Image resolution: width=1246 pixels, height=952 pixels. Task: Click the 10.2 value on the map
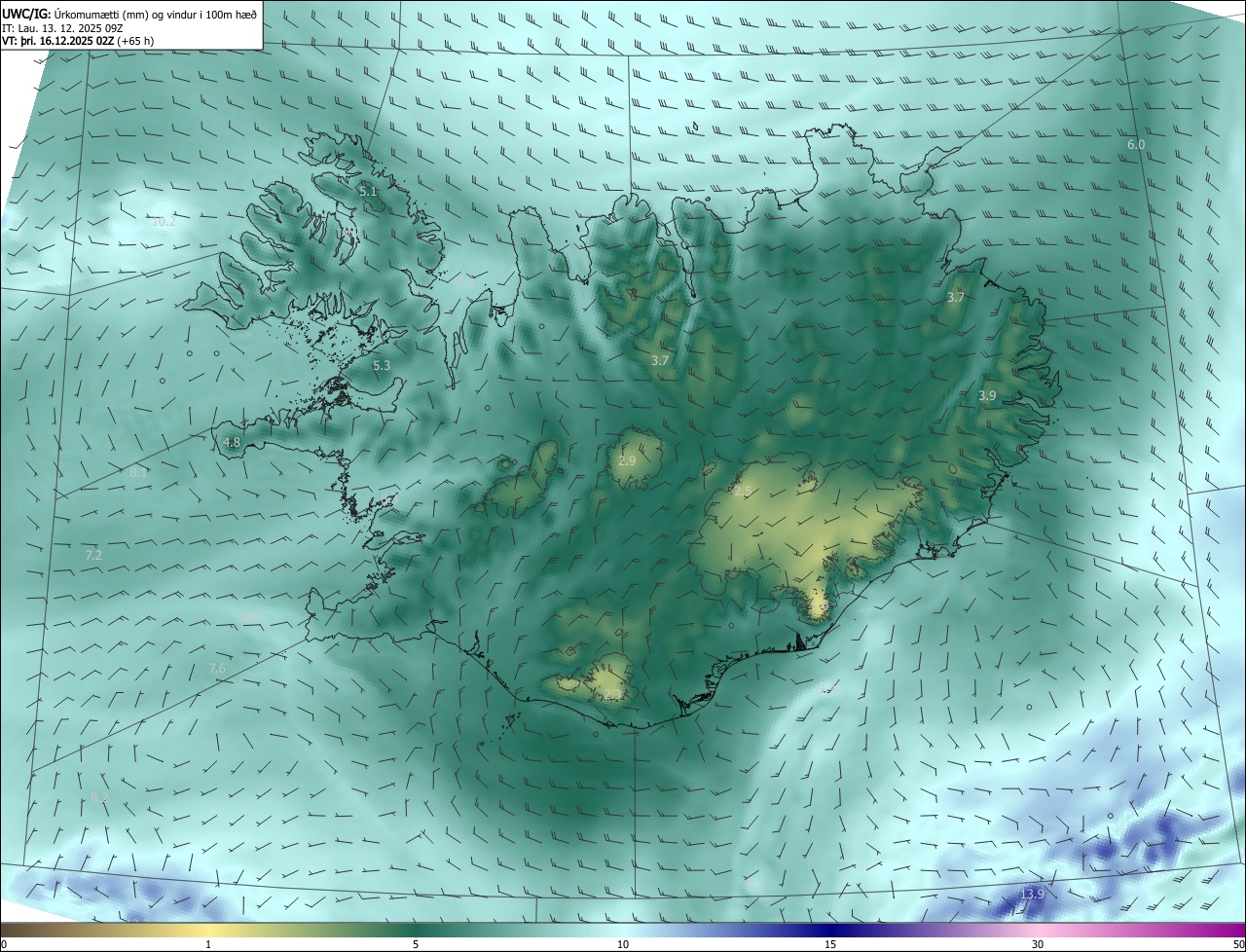[164, 221]
